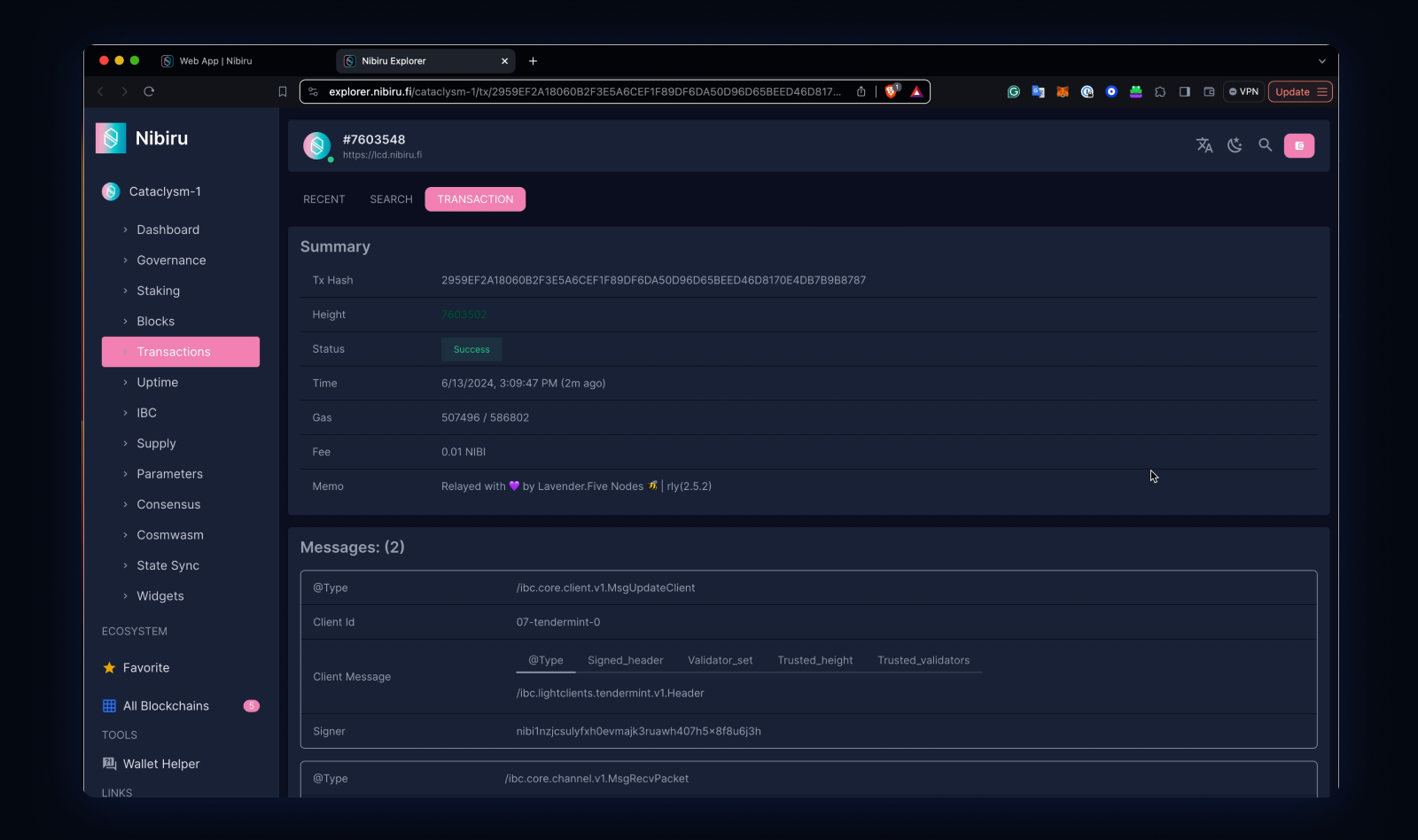Open the Trusted_height tab
Image resolution: width=1418 pixels, height=840 pixels.
[815, 660]
